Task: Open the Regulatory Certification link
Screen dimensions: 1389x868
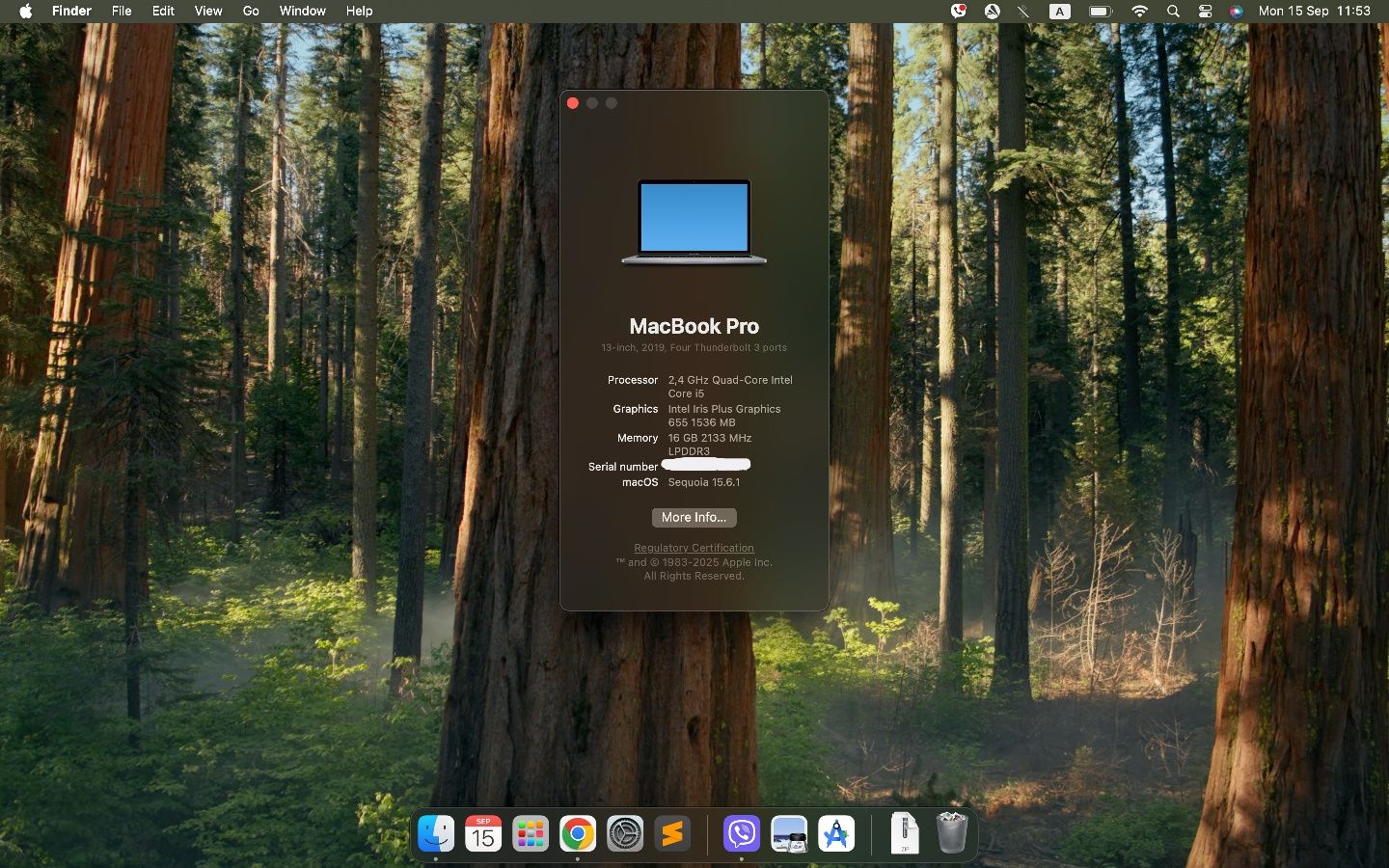Action: [x=694, y=548]
